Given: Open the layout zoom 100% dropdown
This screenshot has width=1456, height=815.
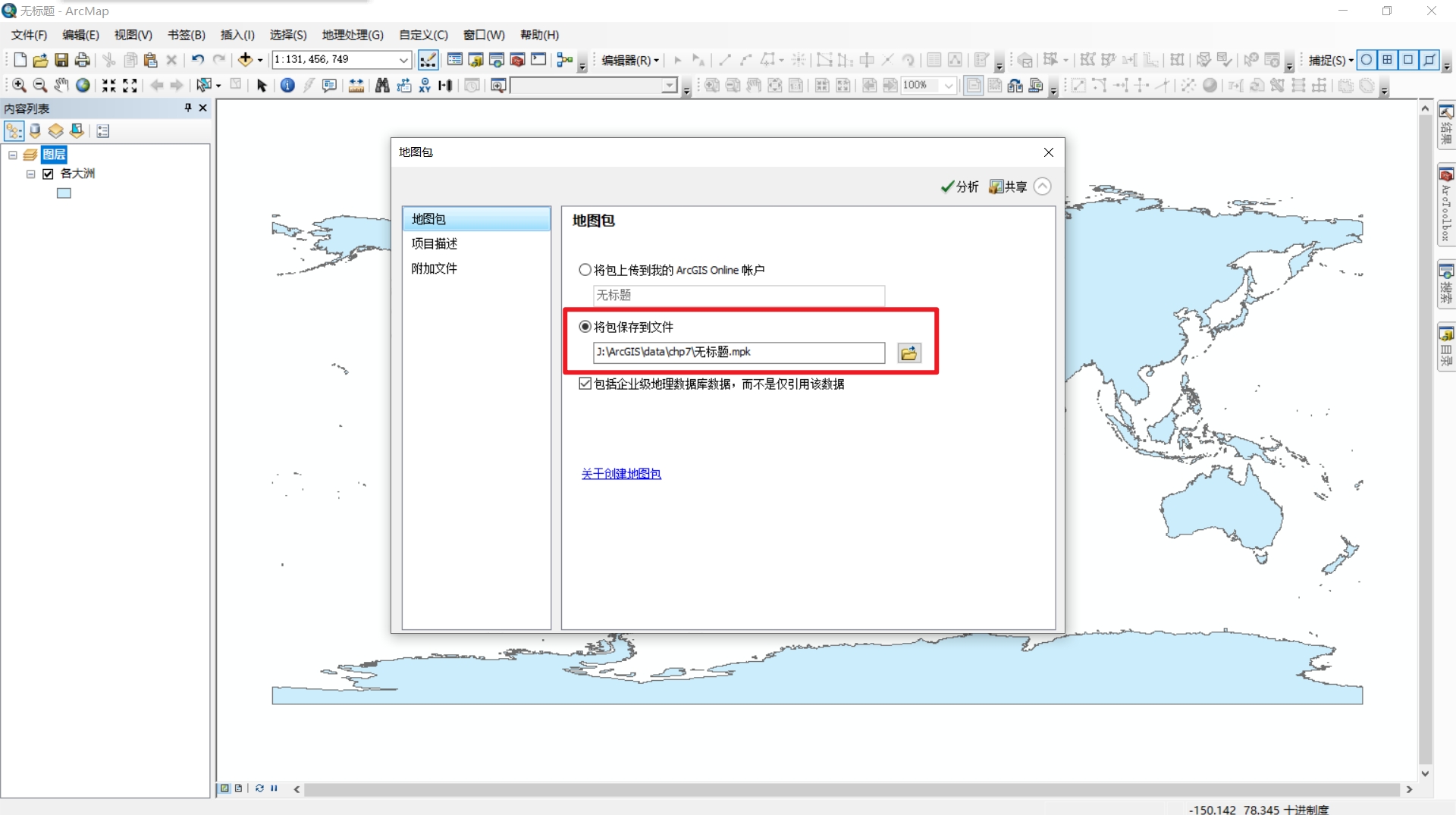Looking at the screenshot, I should pos(948,86).
